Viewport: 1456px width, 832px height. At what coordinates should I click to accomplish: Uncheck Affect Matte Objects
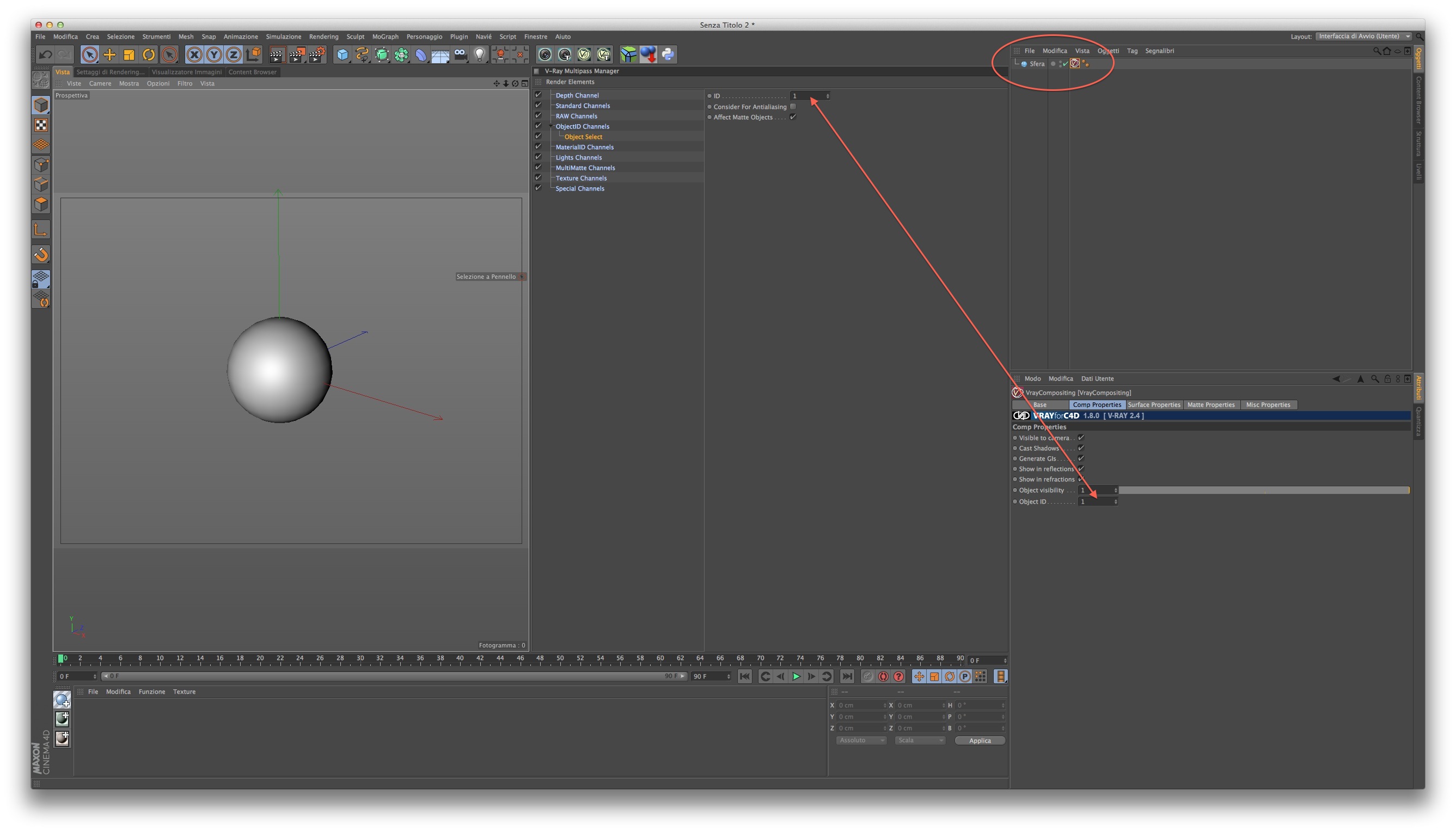[x=793, y=117]
